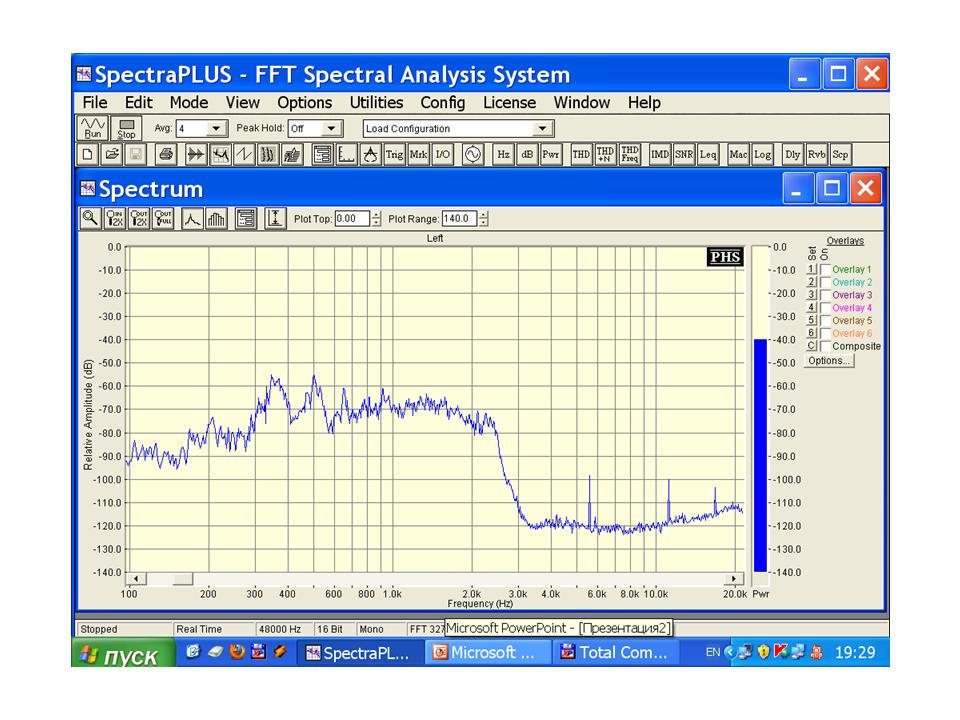Click the THD Freq toolbar button
This screenshot has height=720, width=960.
tap(629, 154)
